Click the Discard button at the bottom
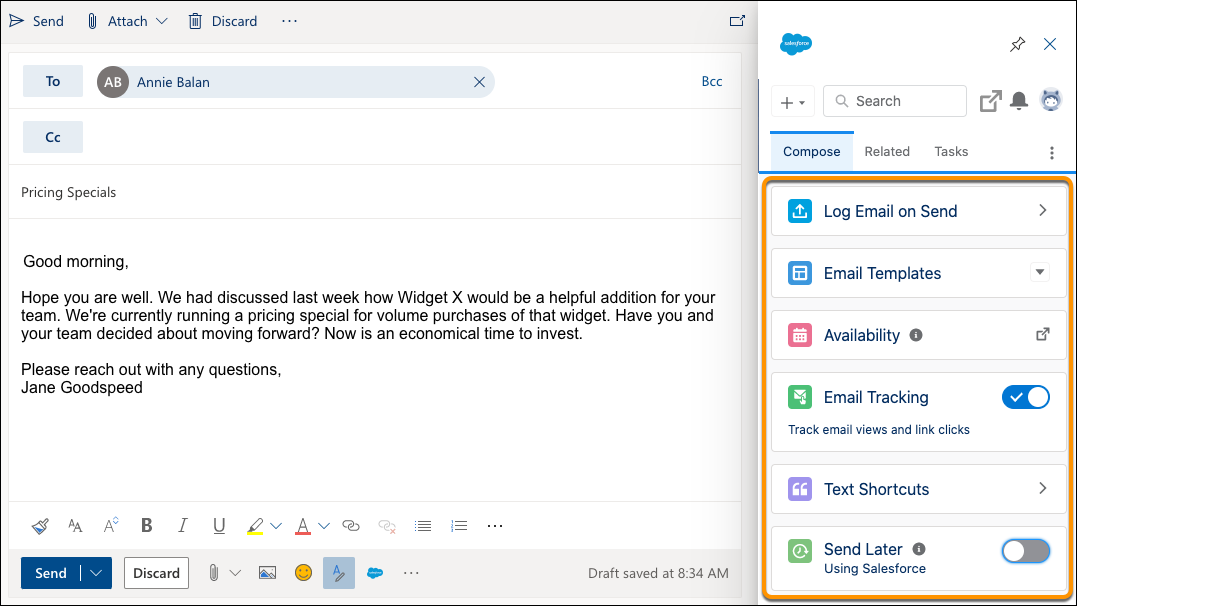Image resolution: width=1220 pixels, height=606 pixels. (156, 573)
